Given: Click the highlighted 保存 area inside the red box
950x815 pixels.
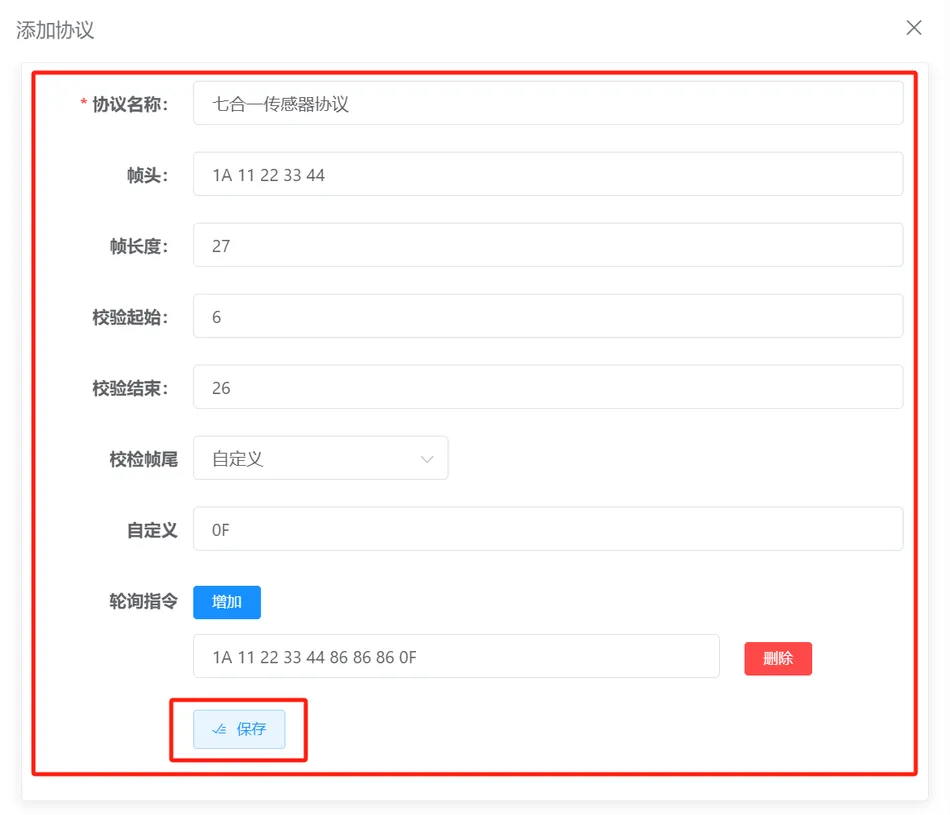Looking at the screenshot, I should pyautogui.click(x=239, y=729).
